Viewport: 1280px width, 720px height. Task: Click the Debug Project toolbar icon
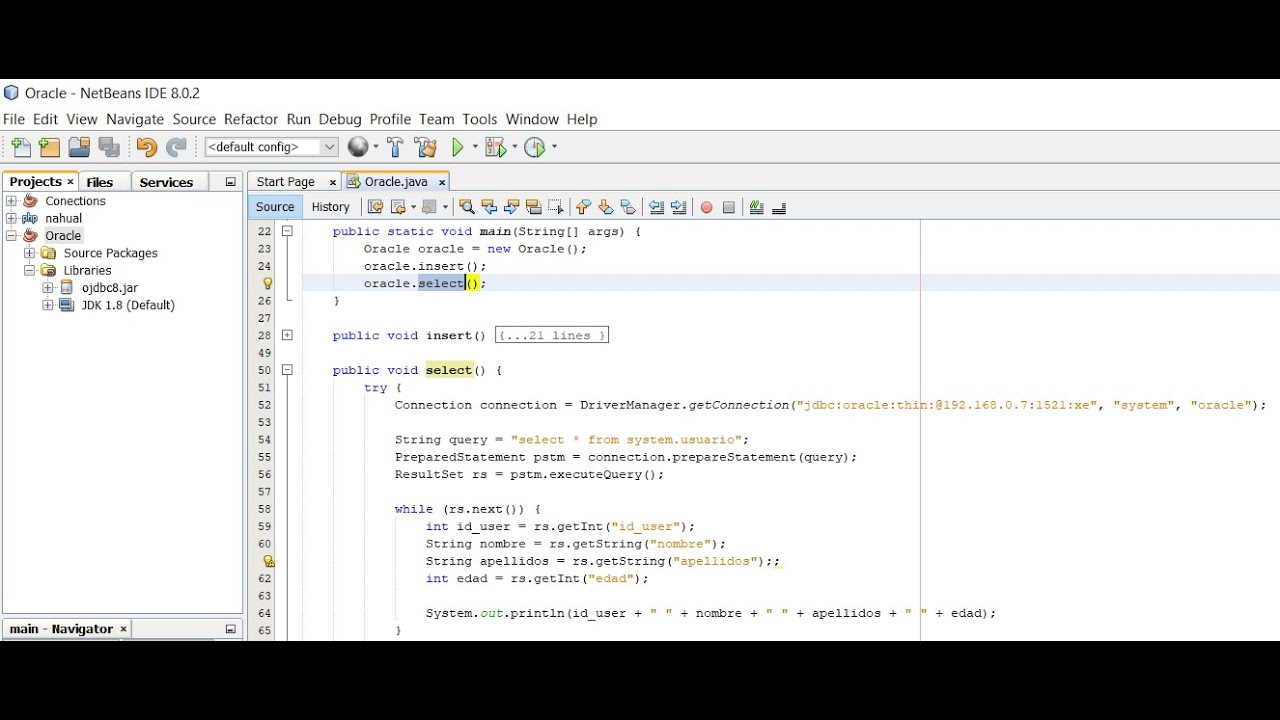[495, 147]
